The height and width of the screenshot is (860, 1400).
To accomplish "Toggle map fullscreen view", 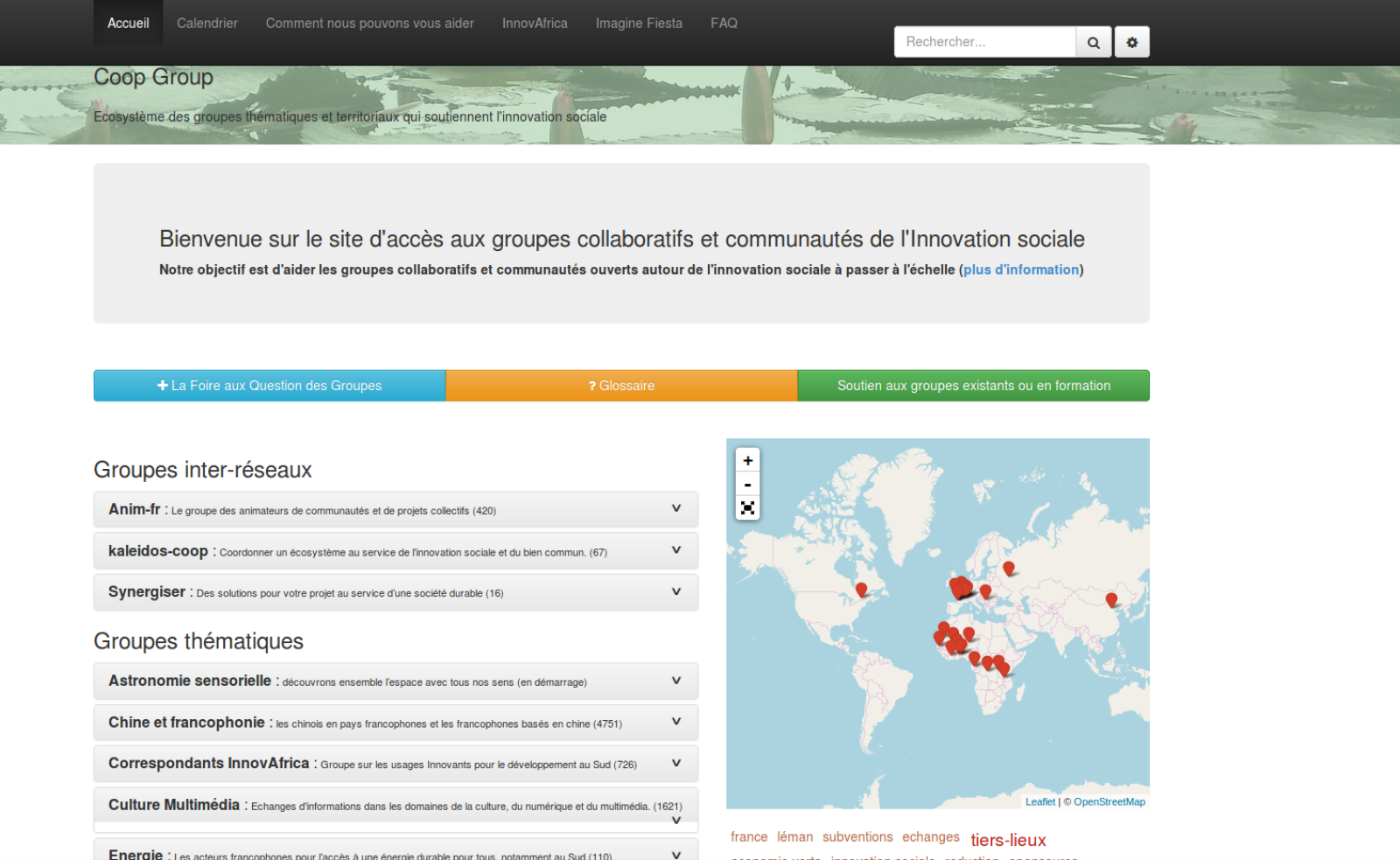I will coord(747,508).
